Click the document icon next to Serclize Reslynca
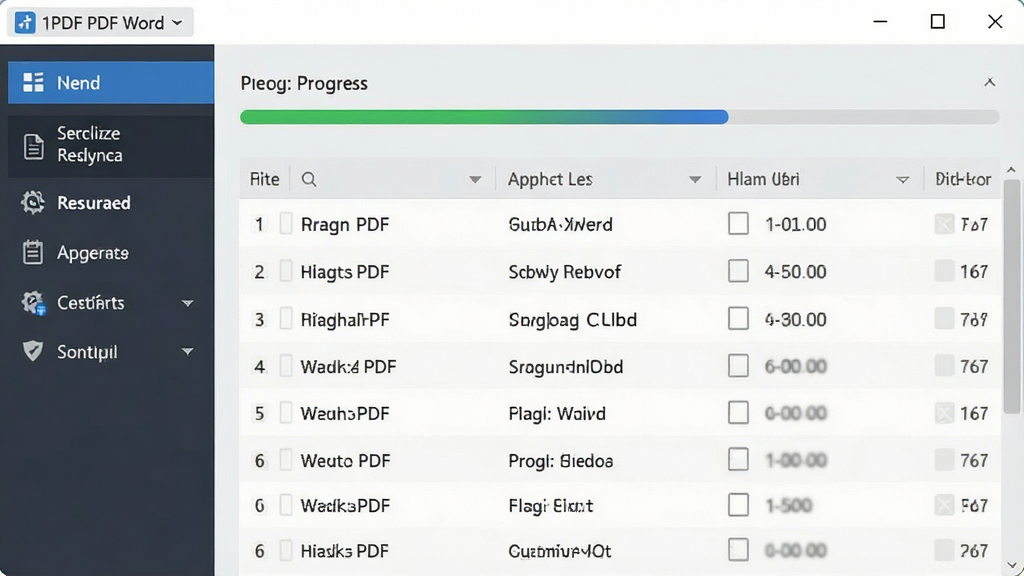The image size is (1024, 576). pyautogui.click(x=33, y=146)
